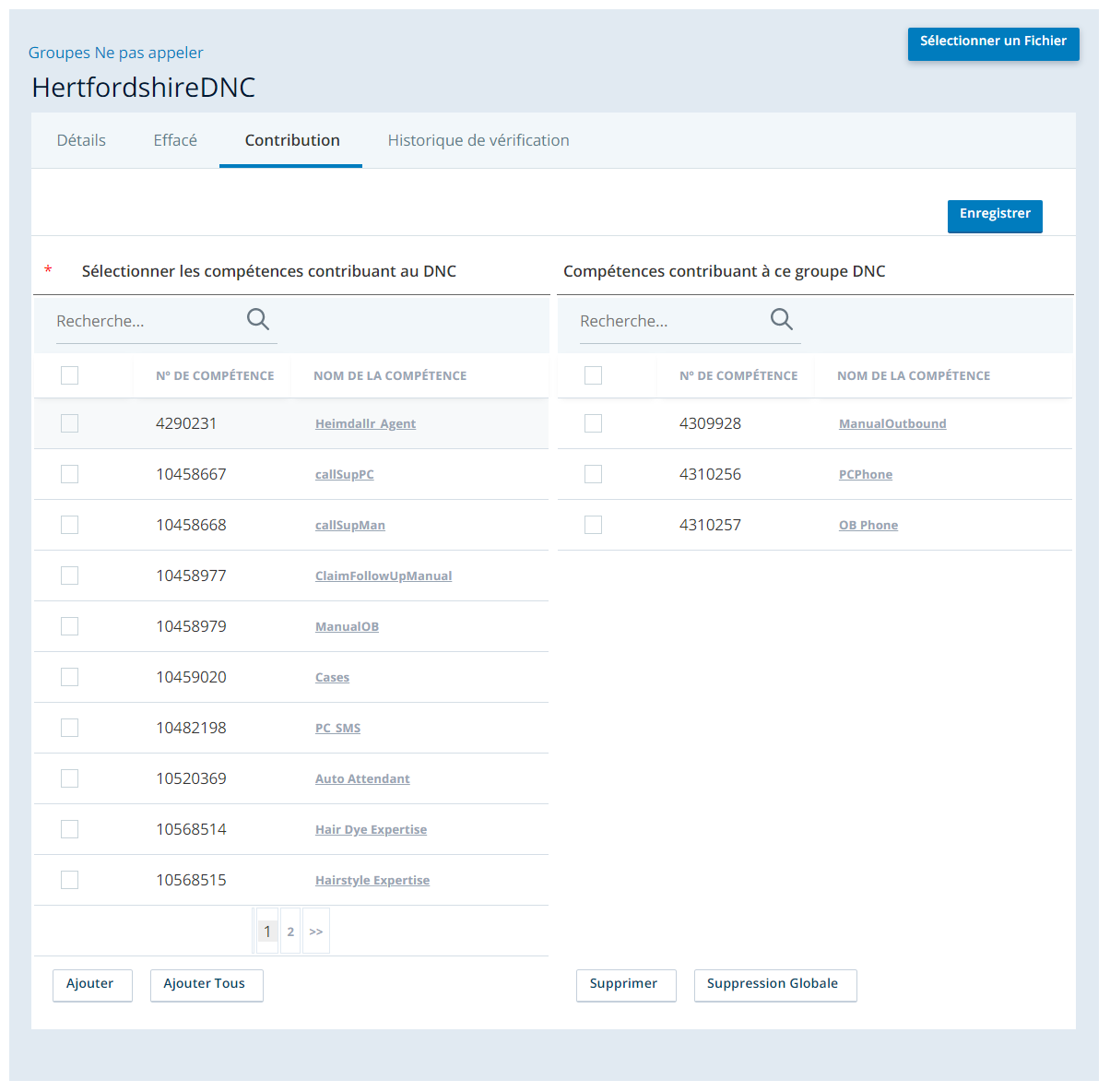
Task: Tick checkbox for skill 4310256
Action: pos(593,474)
